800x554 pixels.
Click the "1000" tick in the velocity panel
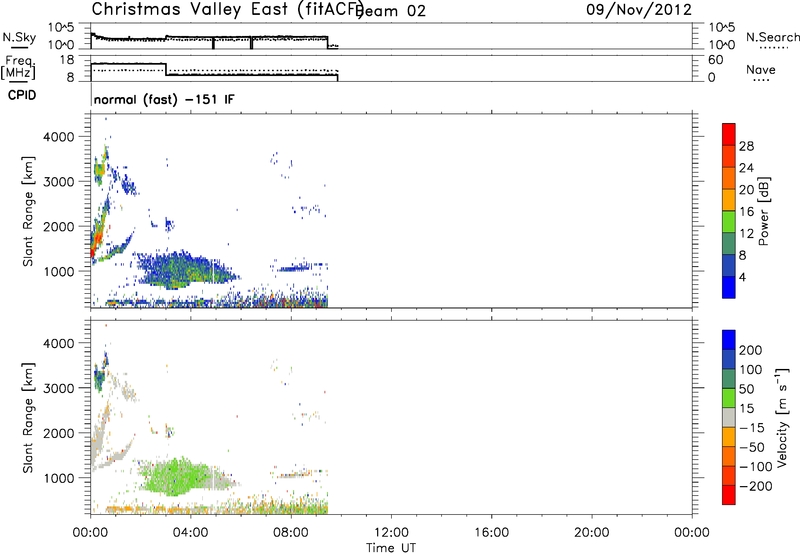[59, 478]
